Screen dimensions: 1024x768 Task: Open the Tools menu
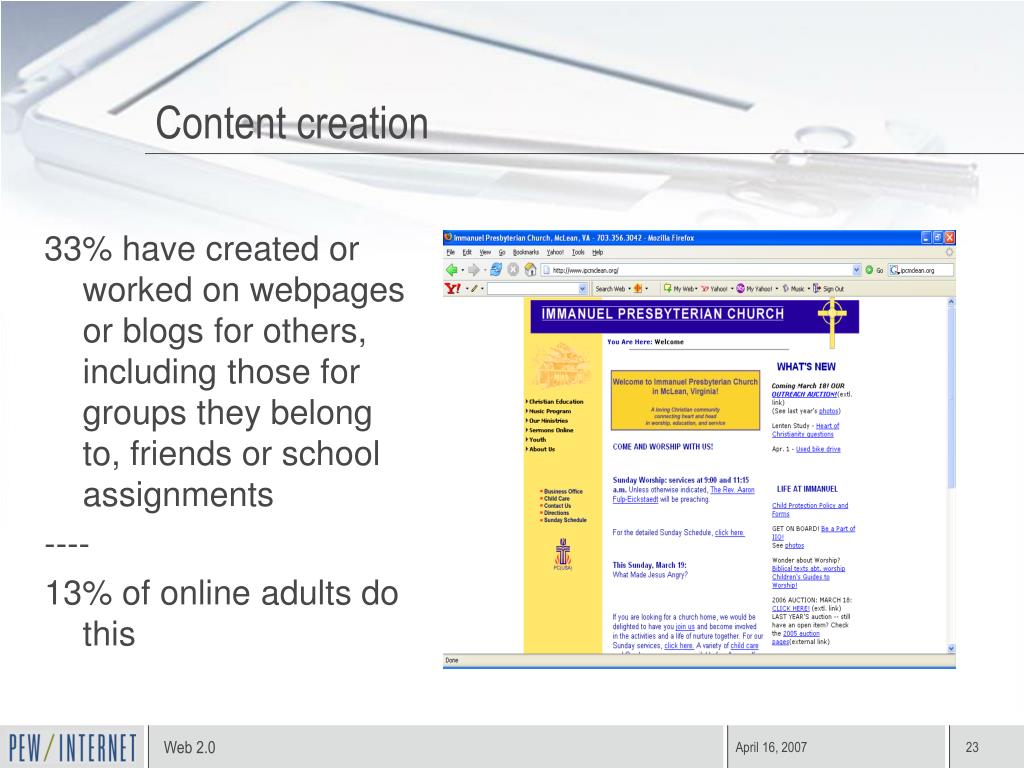[578, 252]
